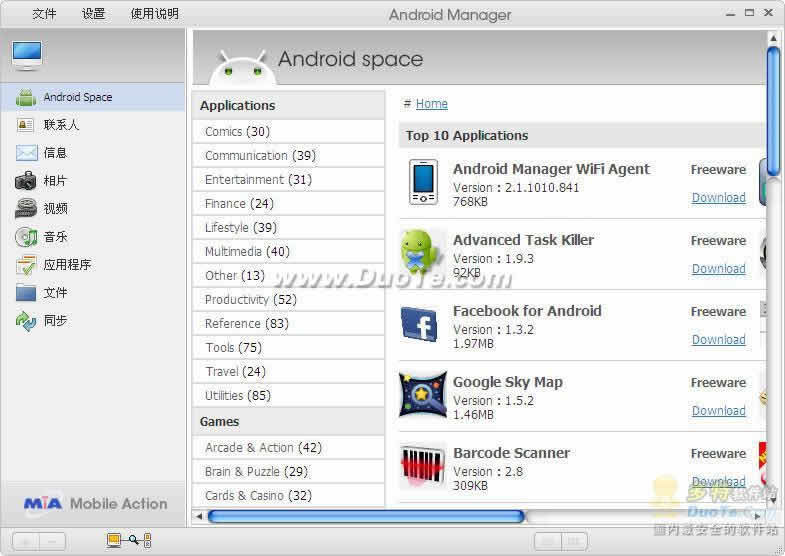
Task: Click the blue folder files icon (文件)
Action: (26, 293)
